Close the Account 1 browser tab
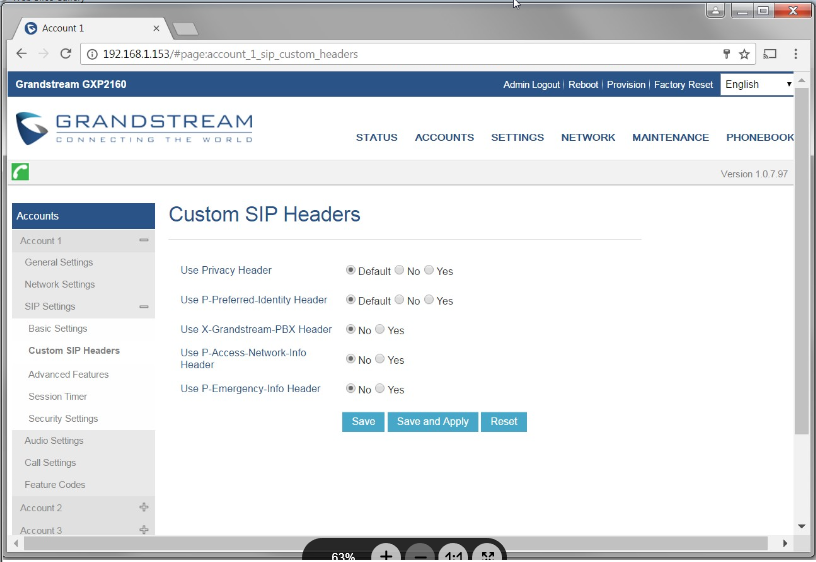The height and width of the screenshot is (562, 816). [156, 28]
